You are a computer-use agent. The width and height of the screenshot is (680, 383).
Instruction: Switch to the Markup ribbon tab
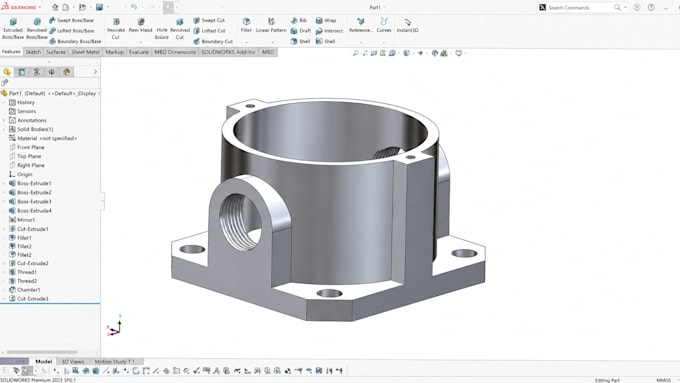pos(114,52)
